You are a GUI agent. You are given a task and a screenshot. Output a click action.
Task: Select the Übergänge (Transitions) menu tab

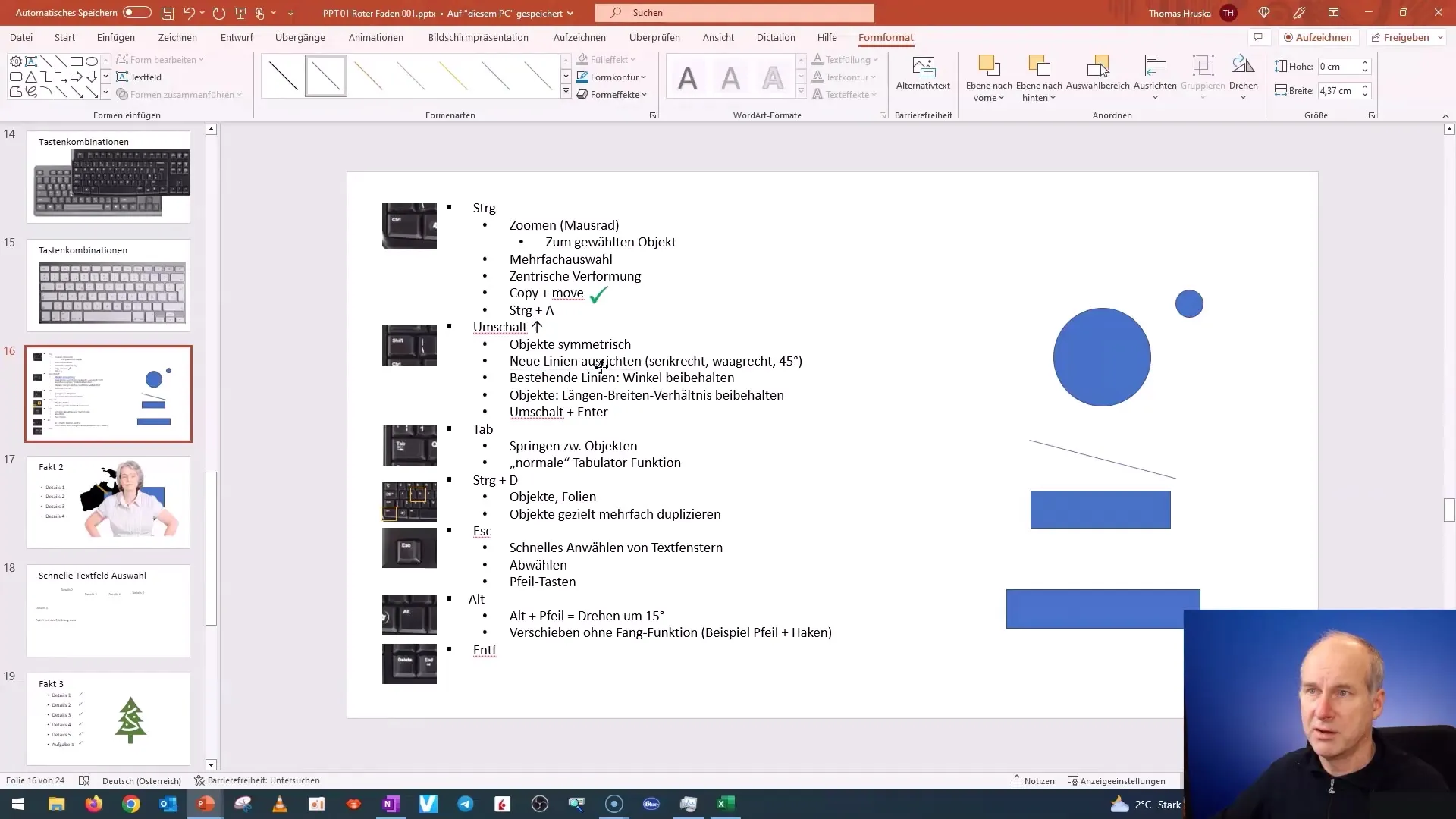[x=299, y=37]
